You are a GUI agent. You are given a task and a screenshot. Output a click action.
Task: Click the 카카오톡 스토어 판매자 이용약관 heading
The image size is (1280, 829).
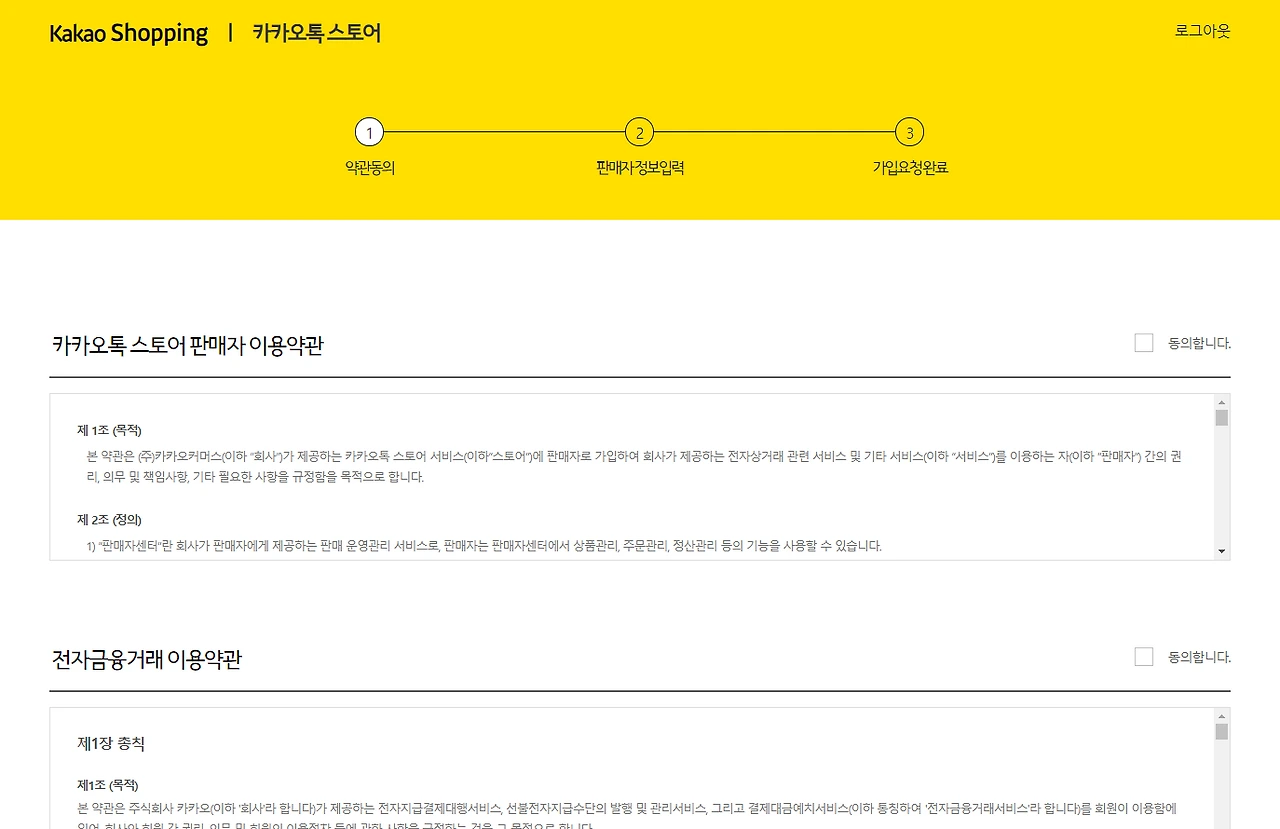click(188, 346)
